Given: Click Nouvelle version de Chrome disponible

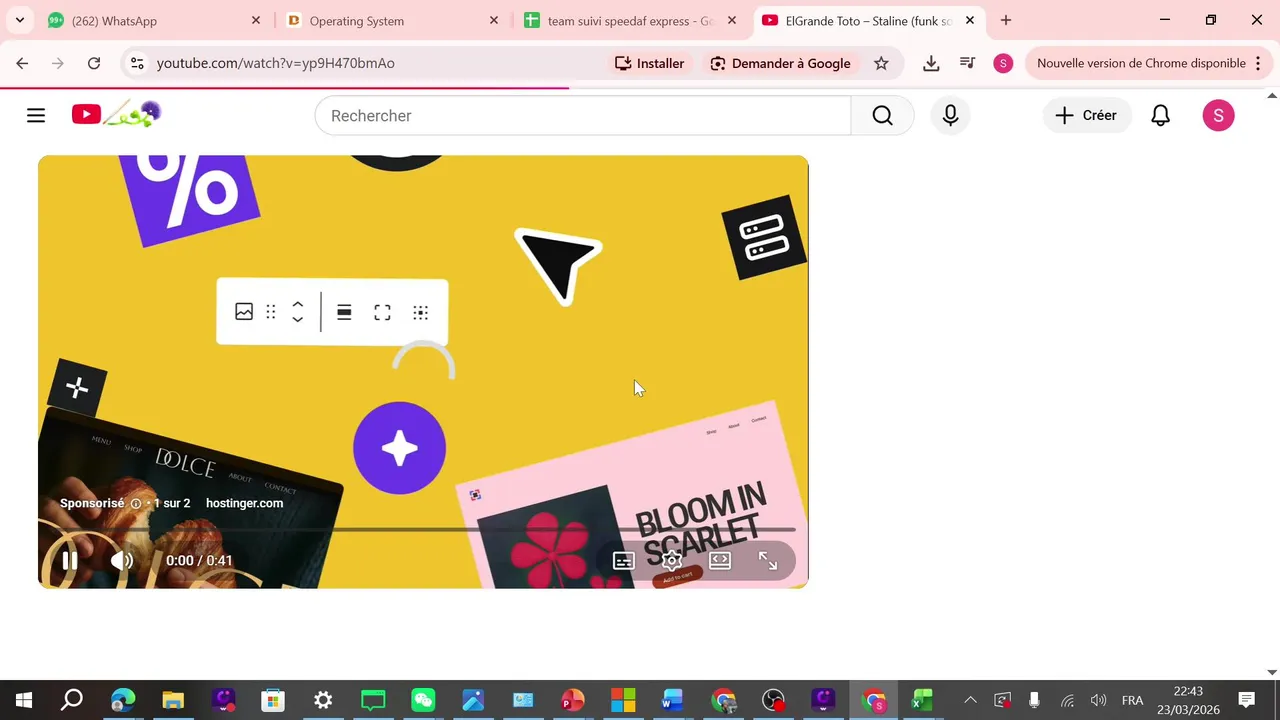Looking at the screenshot, I should tap(1141, 63).
